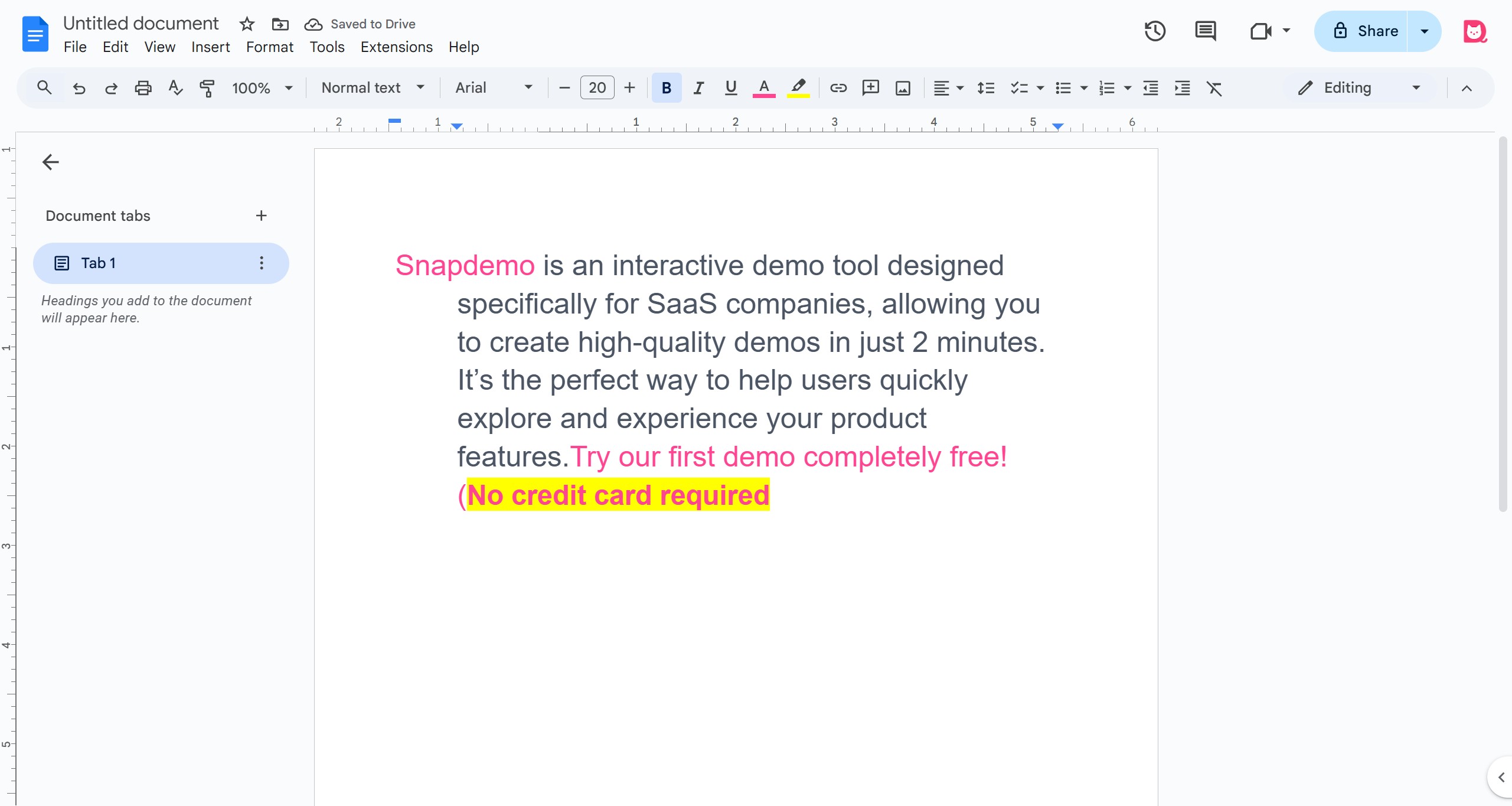Toggle bold formatting
This screenshot has width=1512, height=806.
tap(667, 88)
